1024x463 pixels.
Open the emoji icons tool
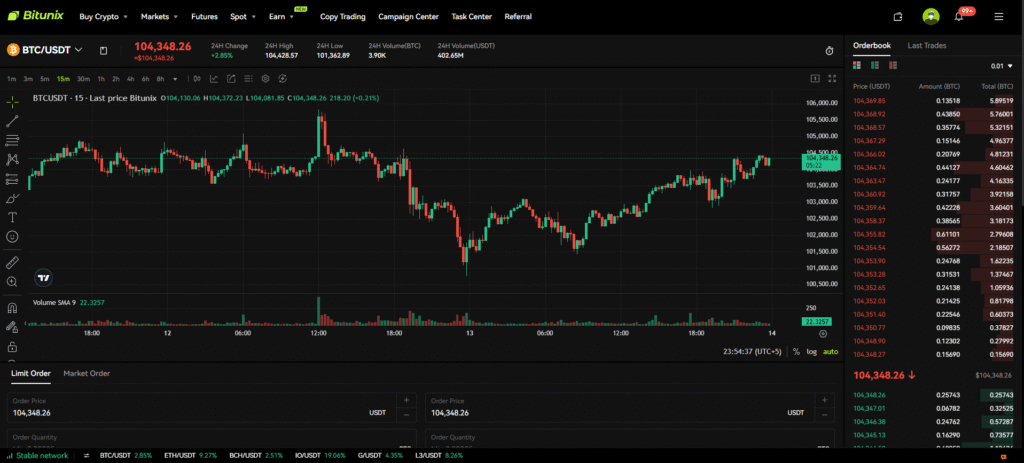click(x=12, y=236)
